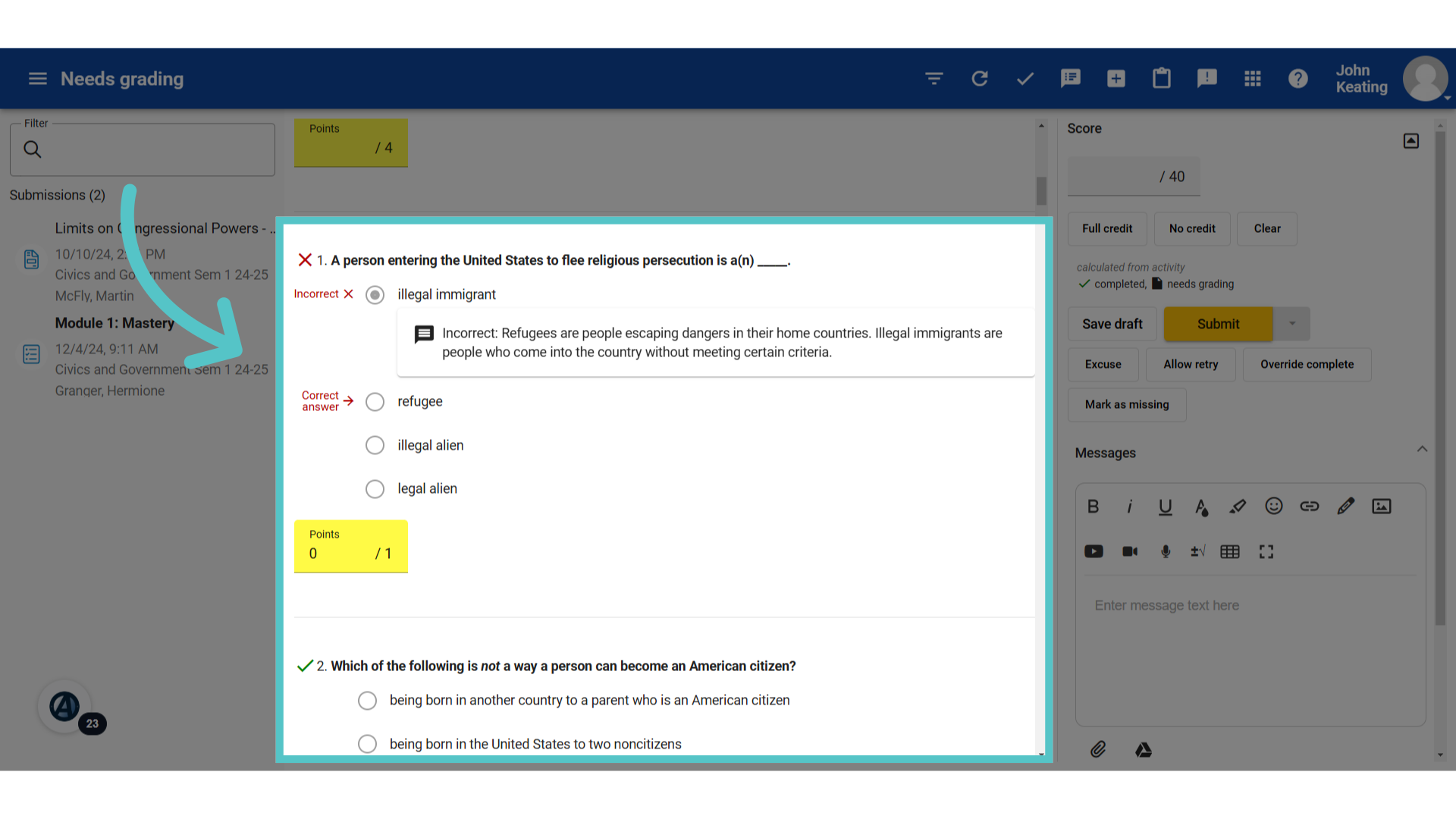This screenshot has height=819, width=1456.
Task: Click the refresh icon in header
Action: tap(980, 79)
